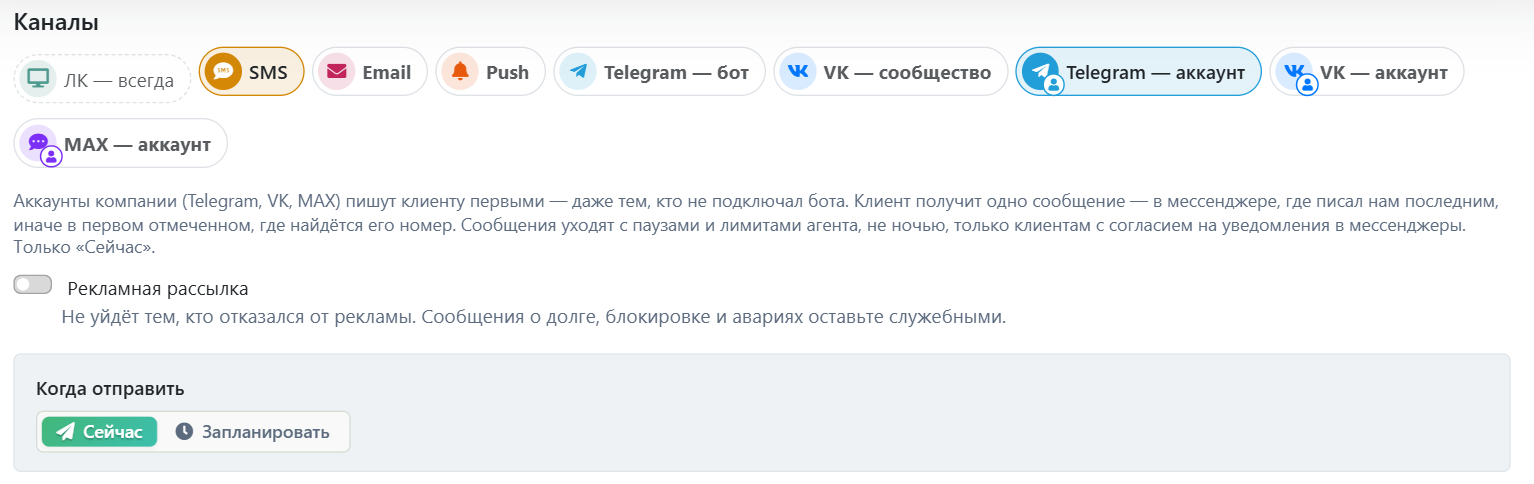The width and height of the screenshot is (1534, 484).
Task: Click the «Когда отправить» heading
Action: 110,389
